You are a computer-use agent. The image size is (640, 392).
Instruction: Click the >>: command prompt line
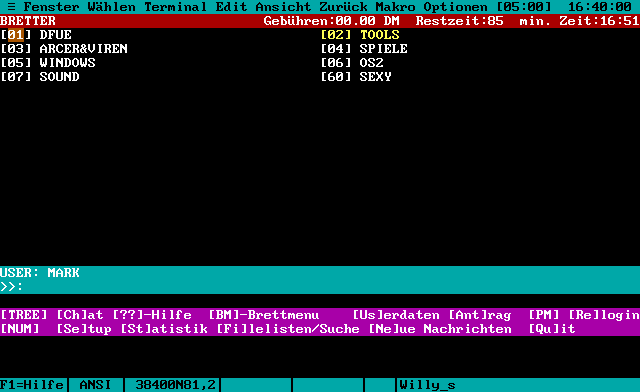tap(320, 287)
